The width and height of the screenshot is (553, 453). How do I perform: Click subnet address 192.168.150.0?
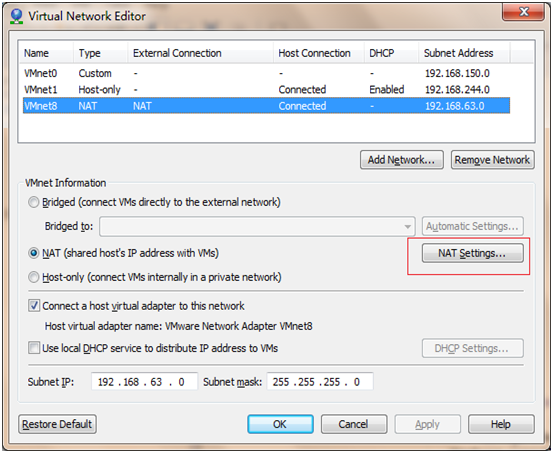pos(457,73)
